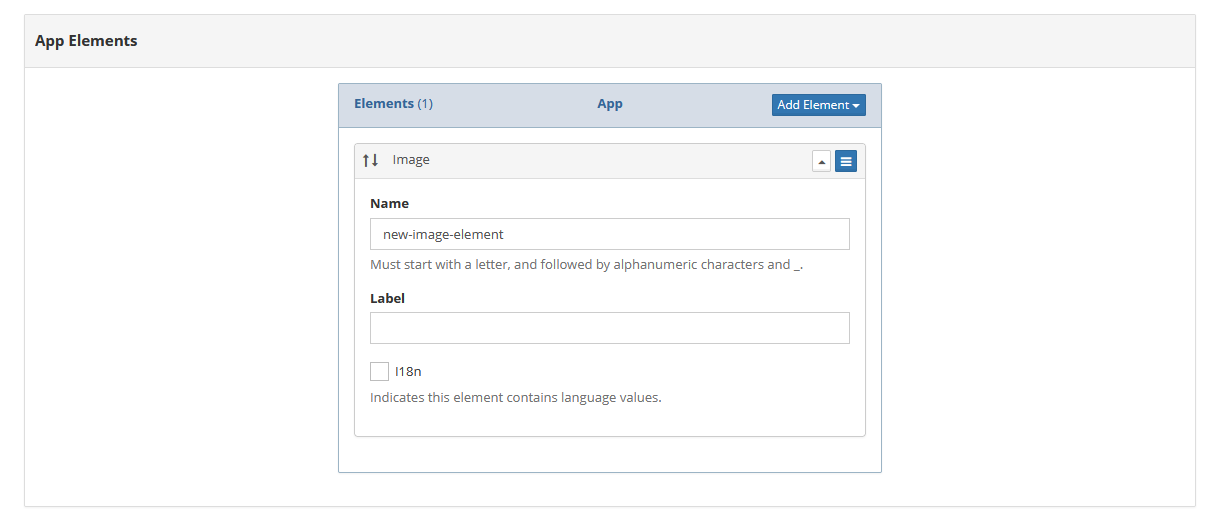The width and height of the screenshot is (1220, 520).
Task: Click the (1) elements count
Action: (425, 104)
